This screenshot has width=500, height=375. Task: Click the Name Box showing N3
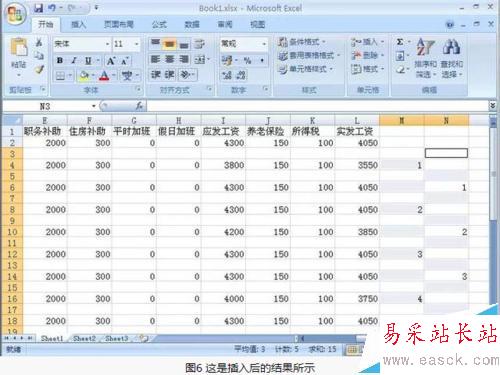50,106
